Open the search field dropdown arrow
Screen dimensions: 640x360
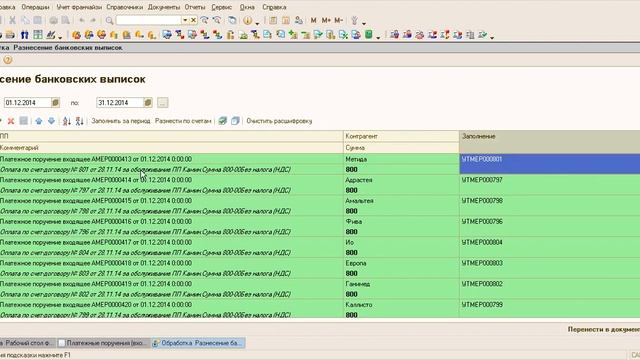(185, 20)
